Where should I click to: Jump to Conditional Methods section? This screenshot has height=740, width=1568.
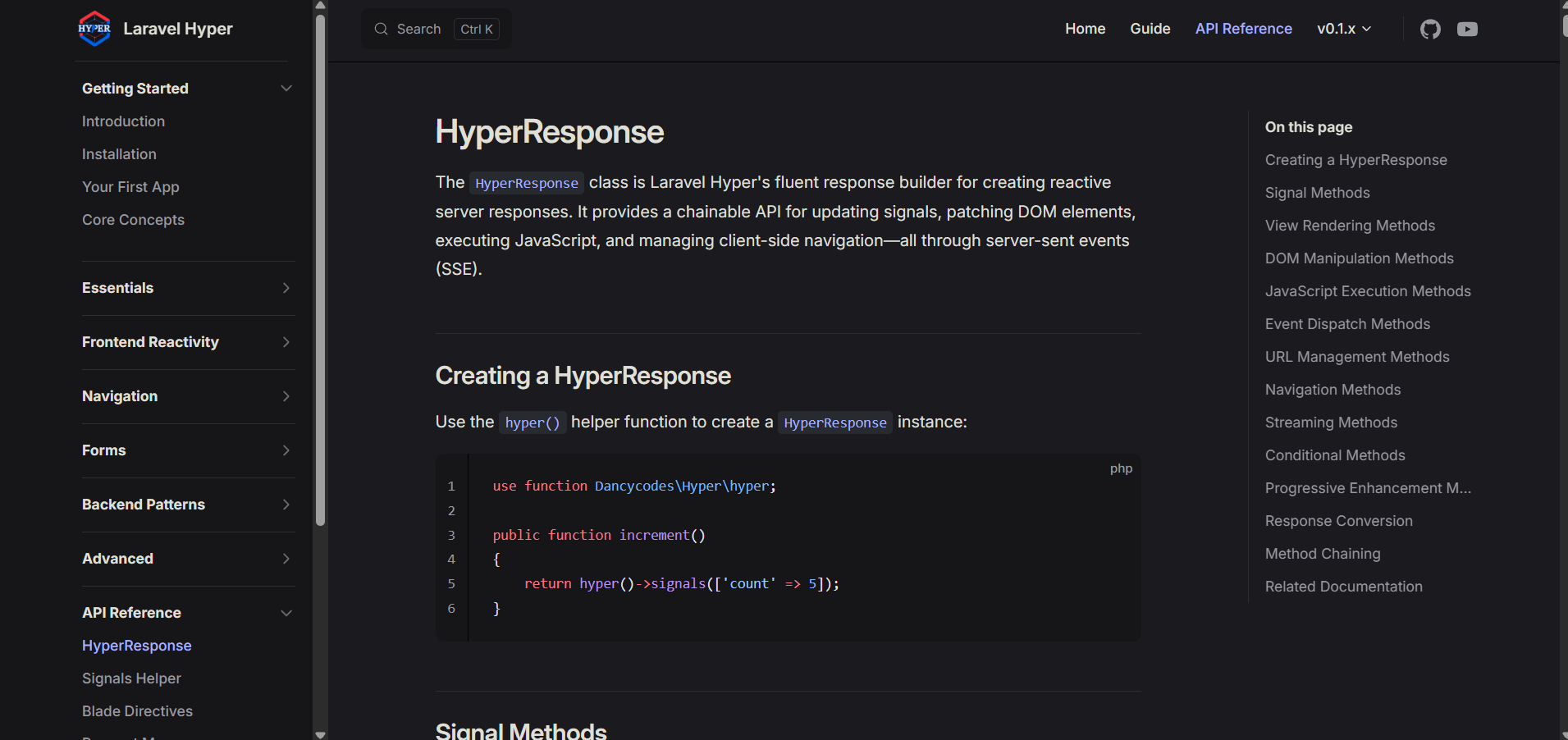point(1335,455)
